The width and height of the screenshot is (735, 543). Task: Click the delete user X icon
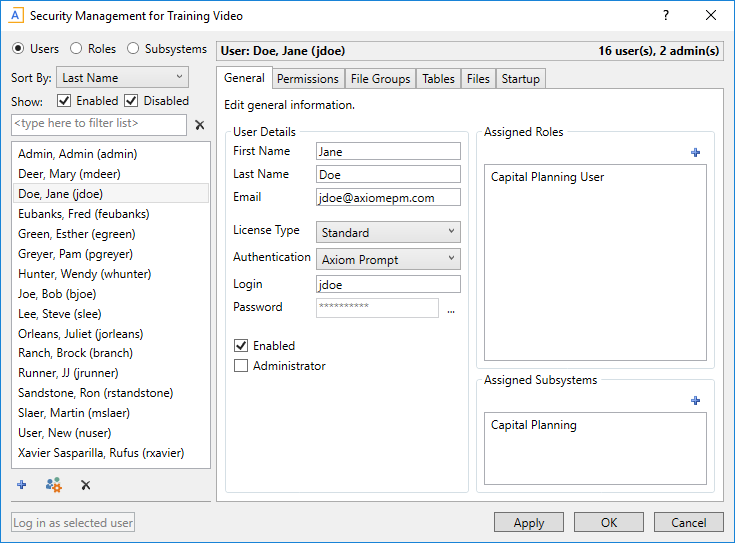85,485
